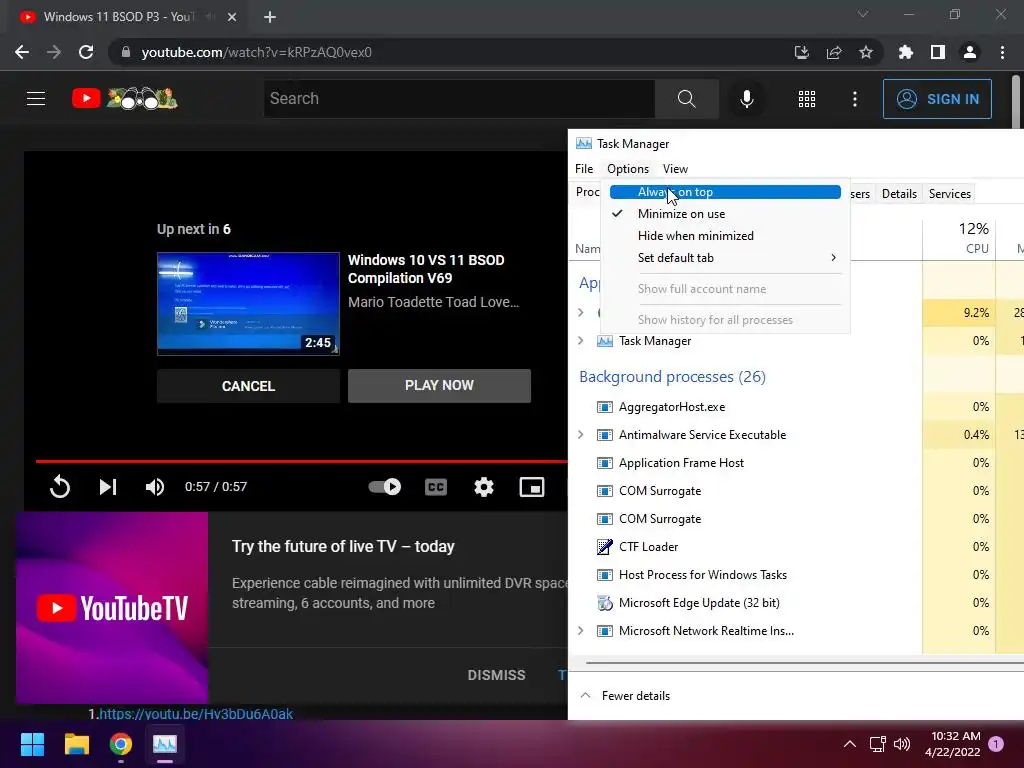Open Chrome's three-dot menu
Screen dimensions: 1024x768
1002,52
